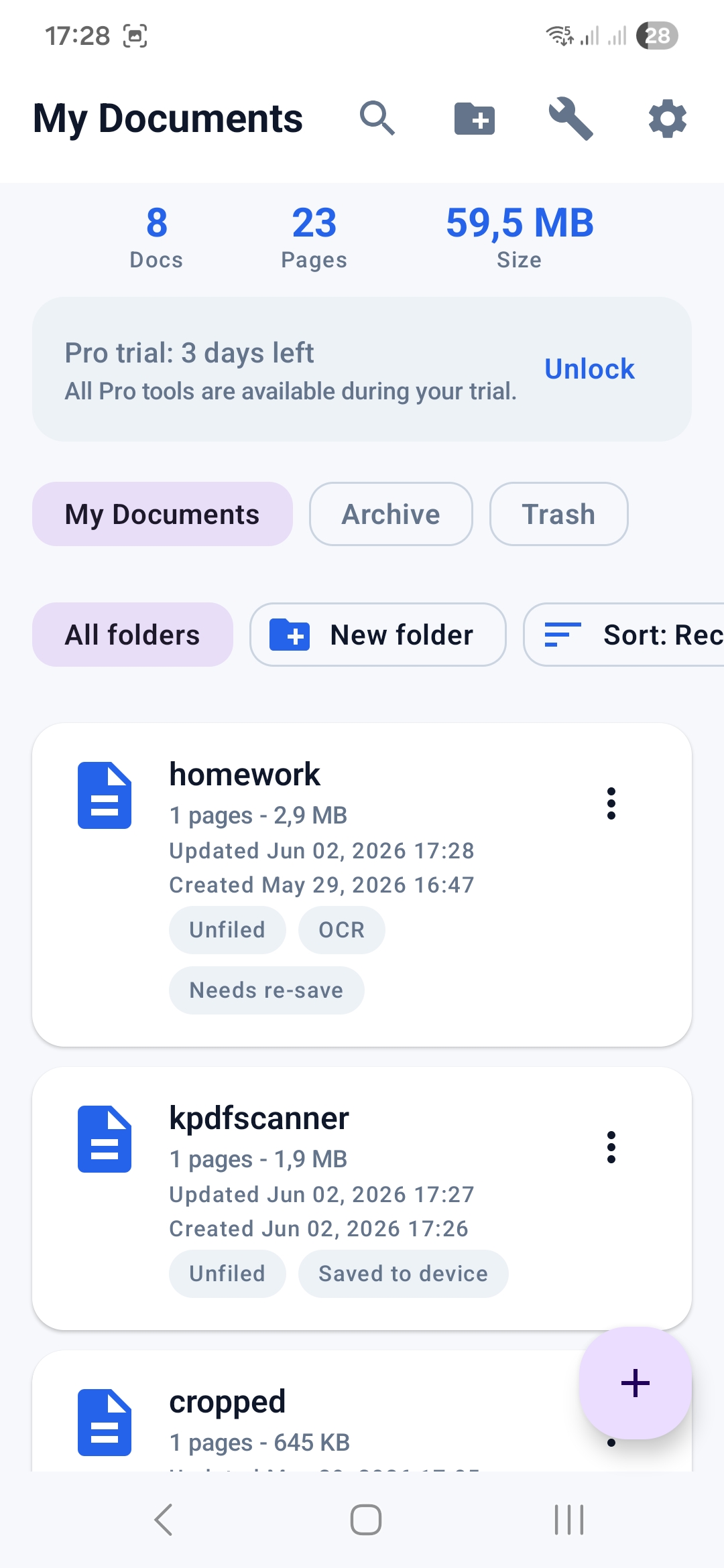Tap the Unfiled tag on kpdfscanner
The height and width of the screenshot is (1568, 724).
tap(227, 1274)
